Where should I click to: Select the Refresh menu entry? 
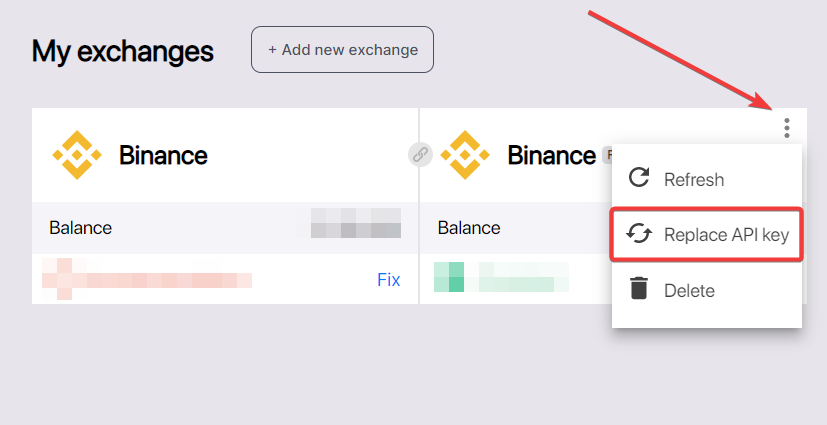694,180
